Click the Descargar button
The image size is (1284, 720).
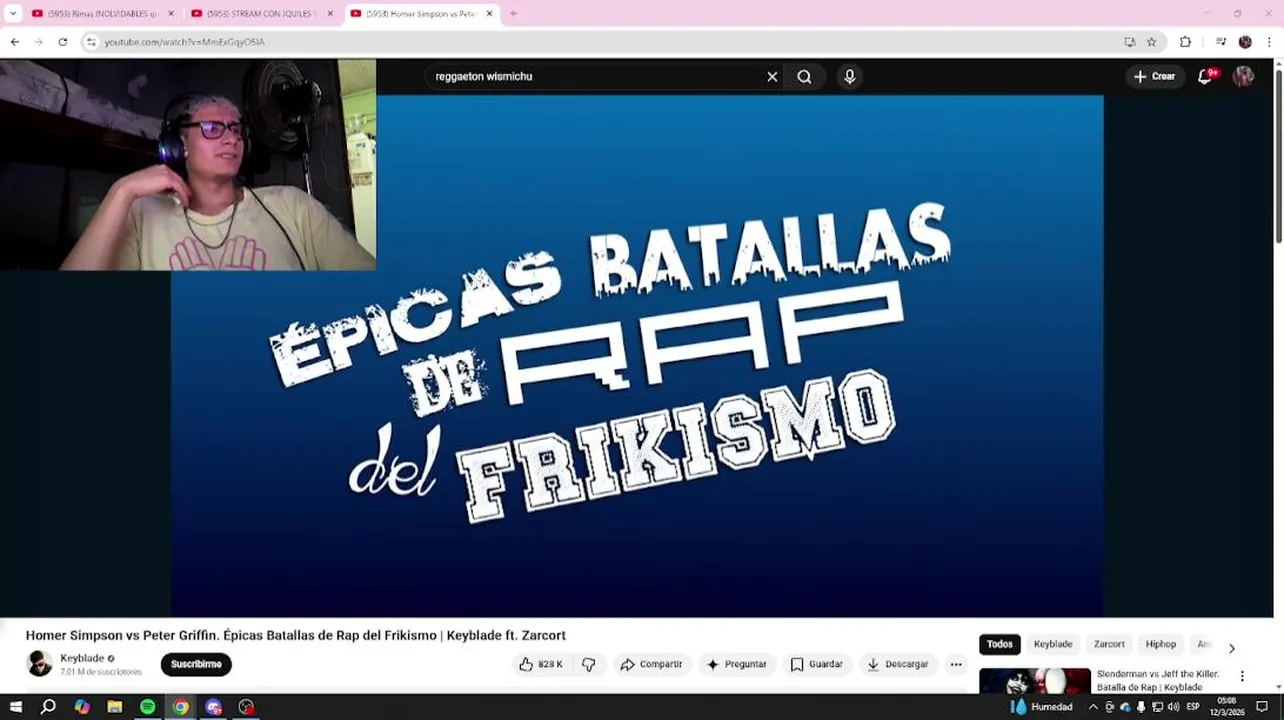click(x=897, y=664)
